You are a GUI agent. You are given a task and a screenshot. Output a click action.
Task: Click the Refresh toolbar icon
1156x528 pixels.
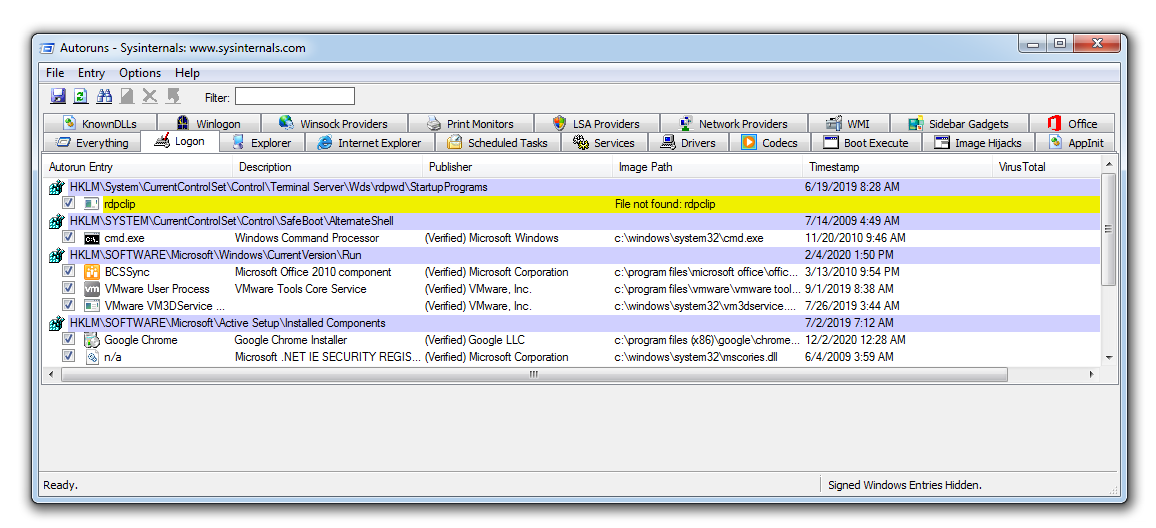click(x=80, y=96)
